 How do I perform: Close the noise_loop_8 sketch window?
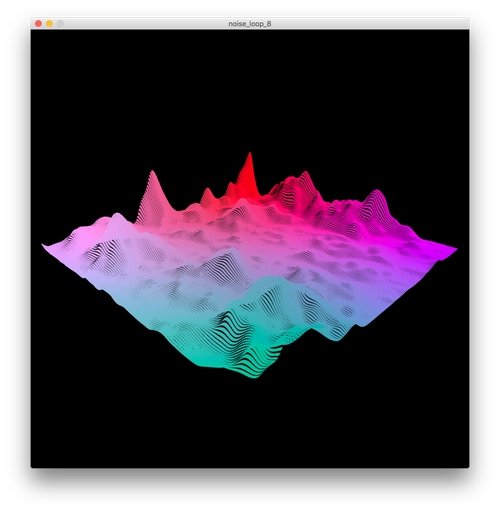38,24
